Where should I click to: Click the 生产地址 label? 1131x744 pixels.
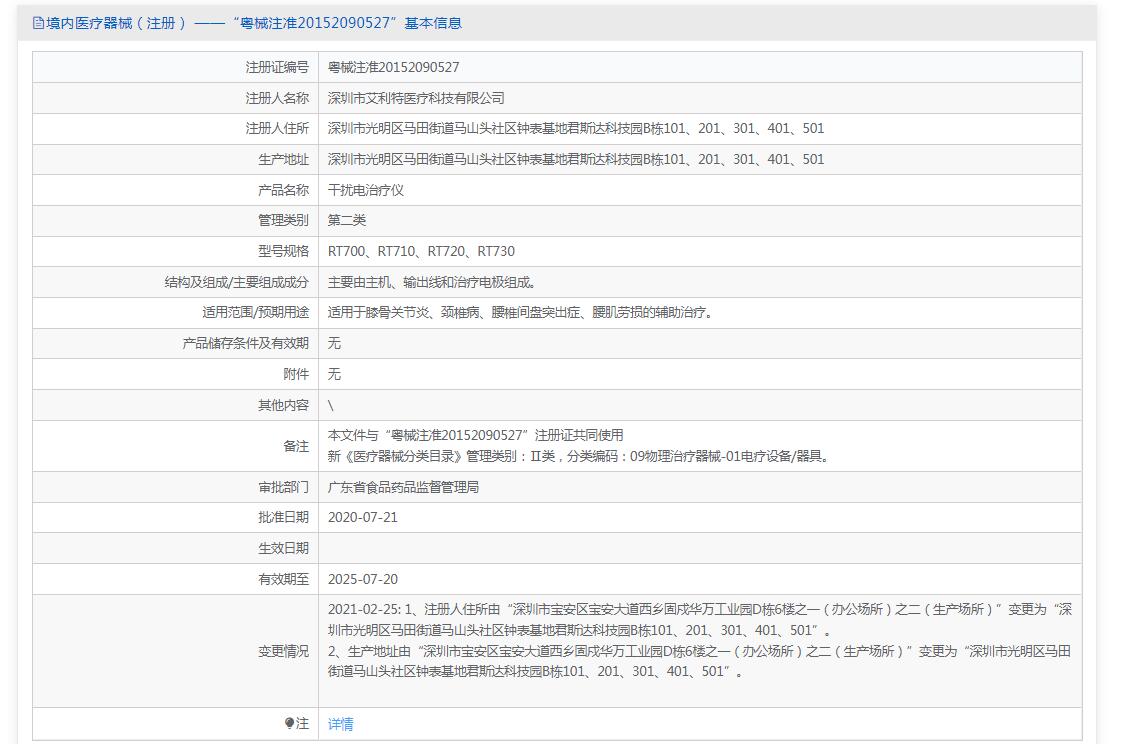click(x=283, y=159)
